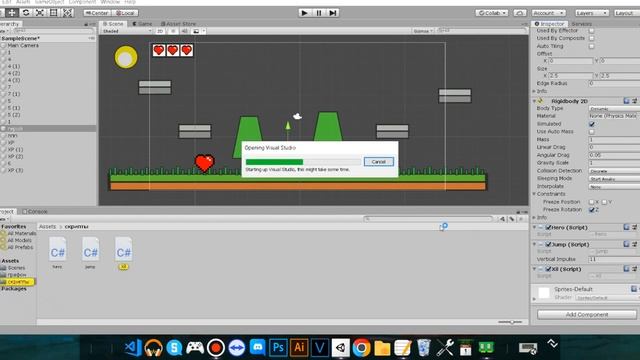Open Google Chrome from the taskbar

pyautogui.click(x=361, y=348)
